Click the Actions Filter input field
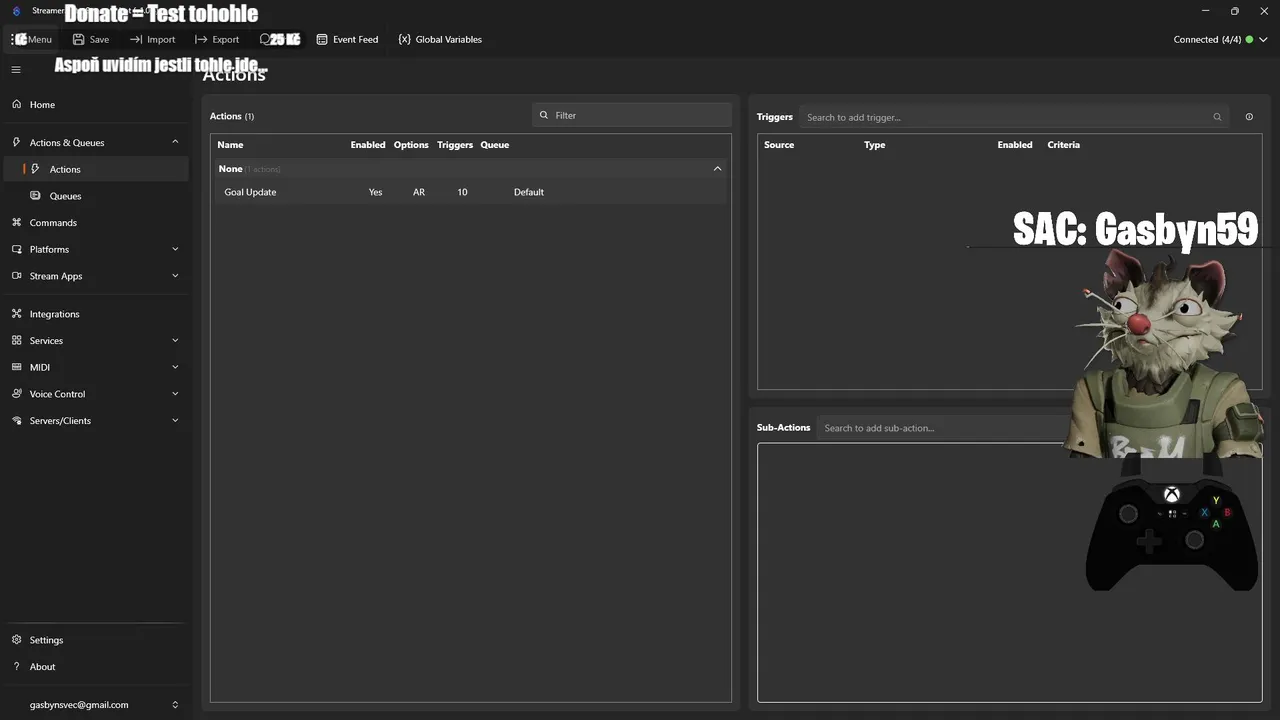 point(632,115)
